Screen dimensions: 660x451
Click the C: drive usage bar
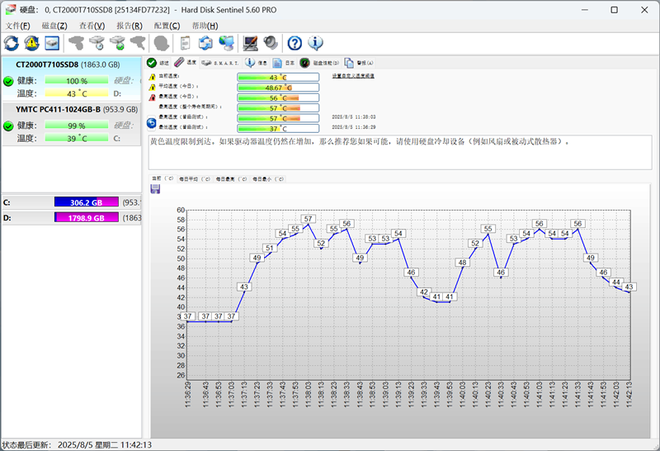click(85, 201)
